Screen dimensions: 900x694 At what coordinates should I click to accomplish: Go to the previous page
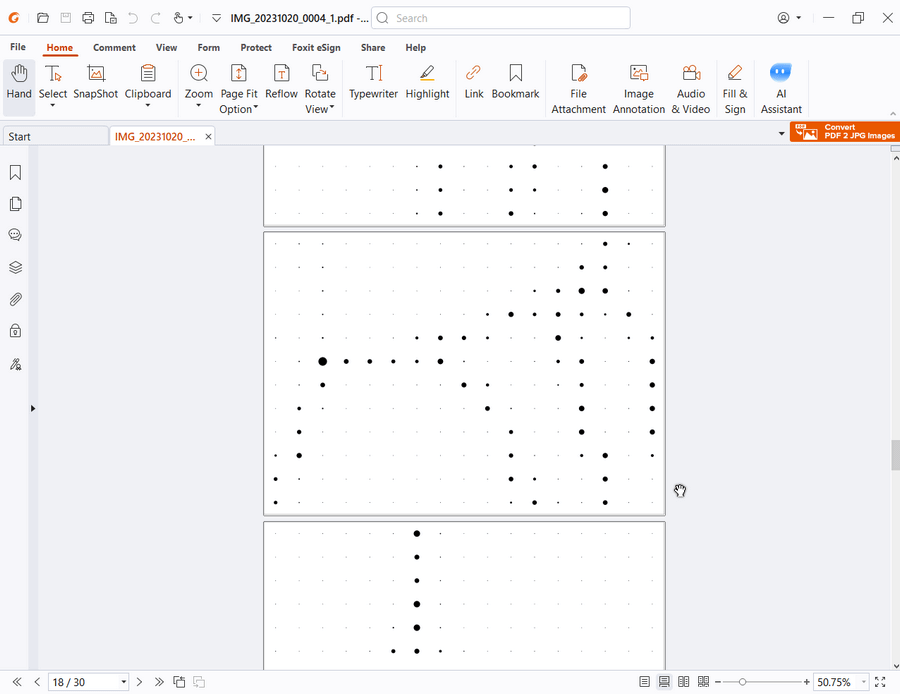[37, 682]
